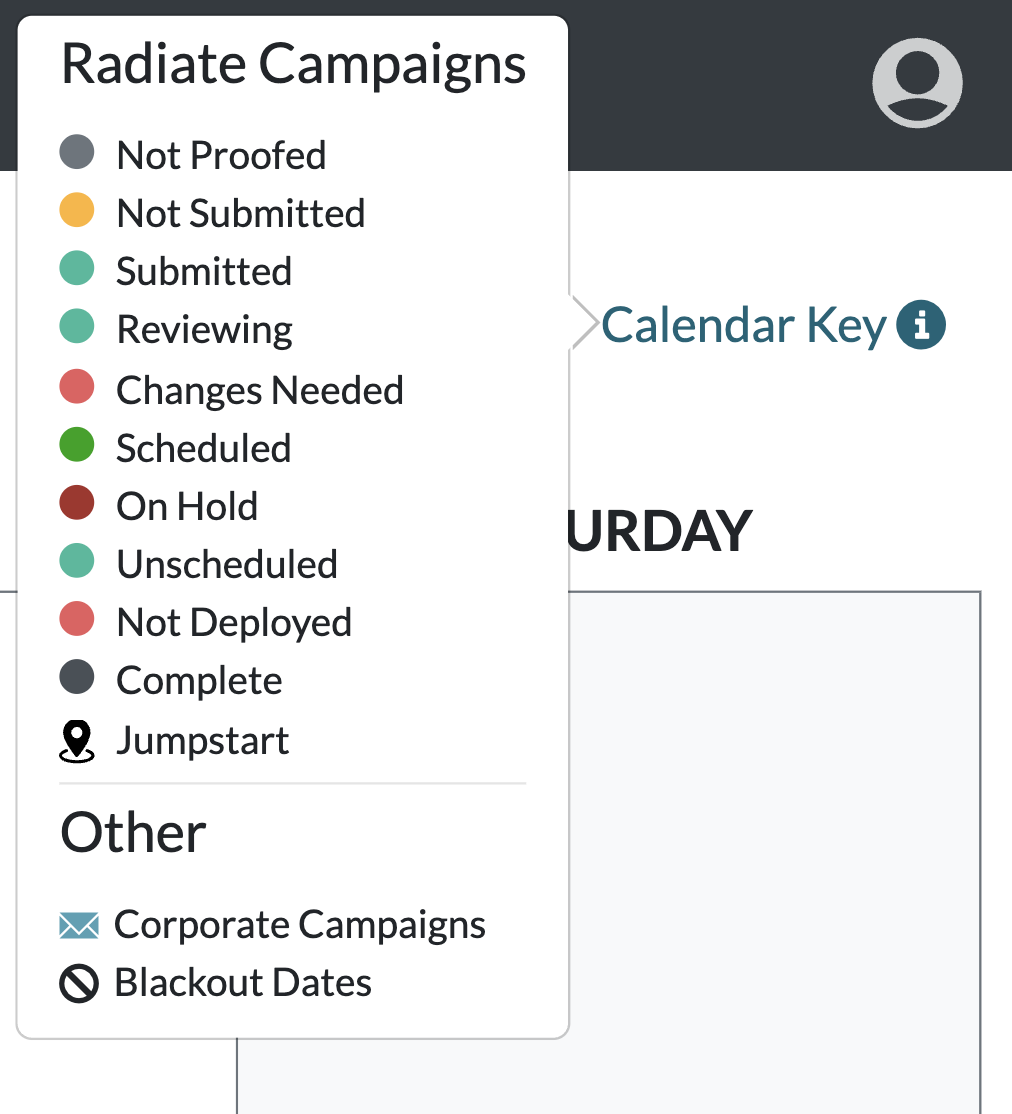Open the user profile avatar icon
The height and width of the screenshot is (1114, 1012).
[917, 83]
